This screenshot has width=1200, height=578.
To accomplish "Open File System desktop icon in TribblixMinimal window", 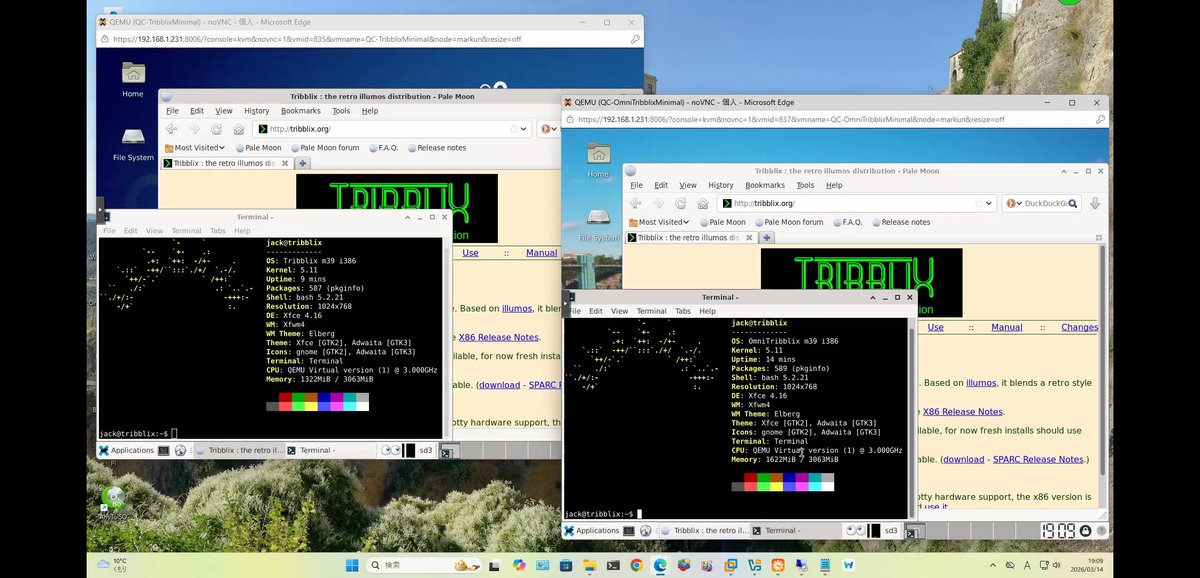I will 133,143.
